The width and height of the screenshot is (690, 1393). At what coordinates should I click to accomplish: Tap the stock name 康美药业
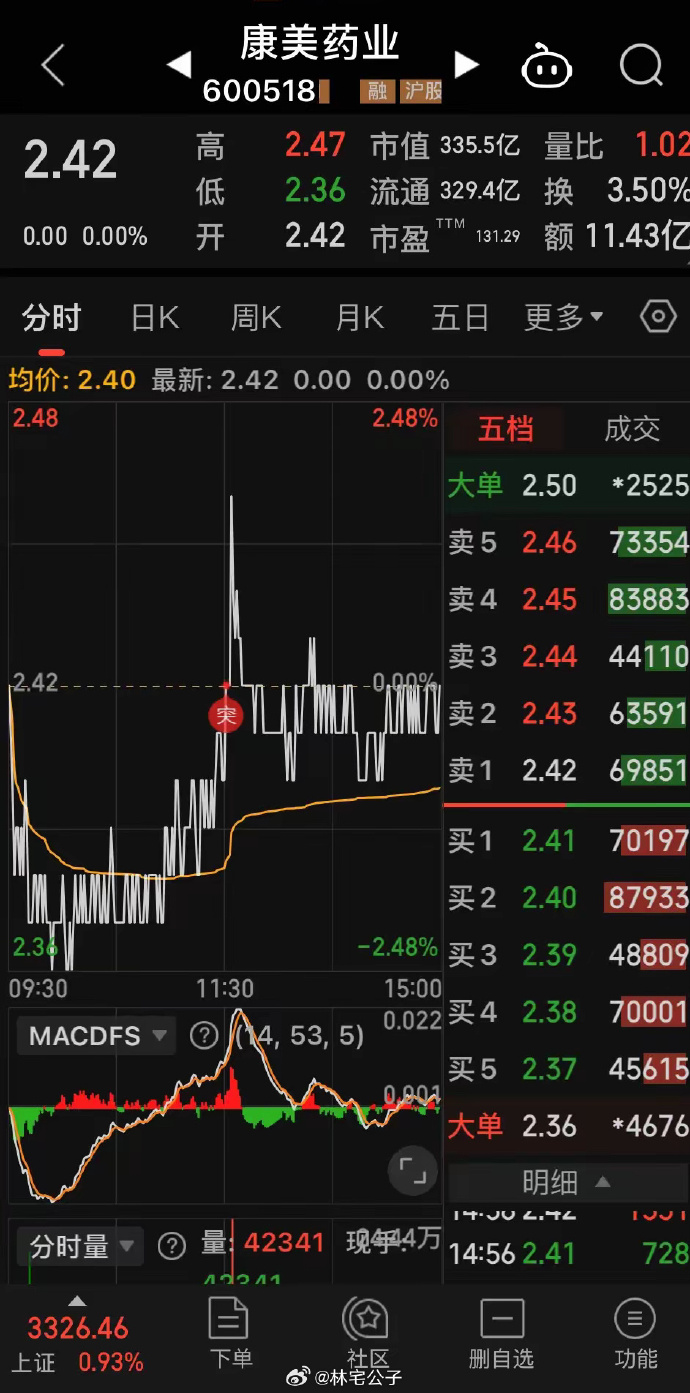320,43
